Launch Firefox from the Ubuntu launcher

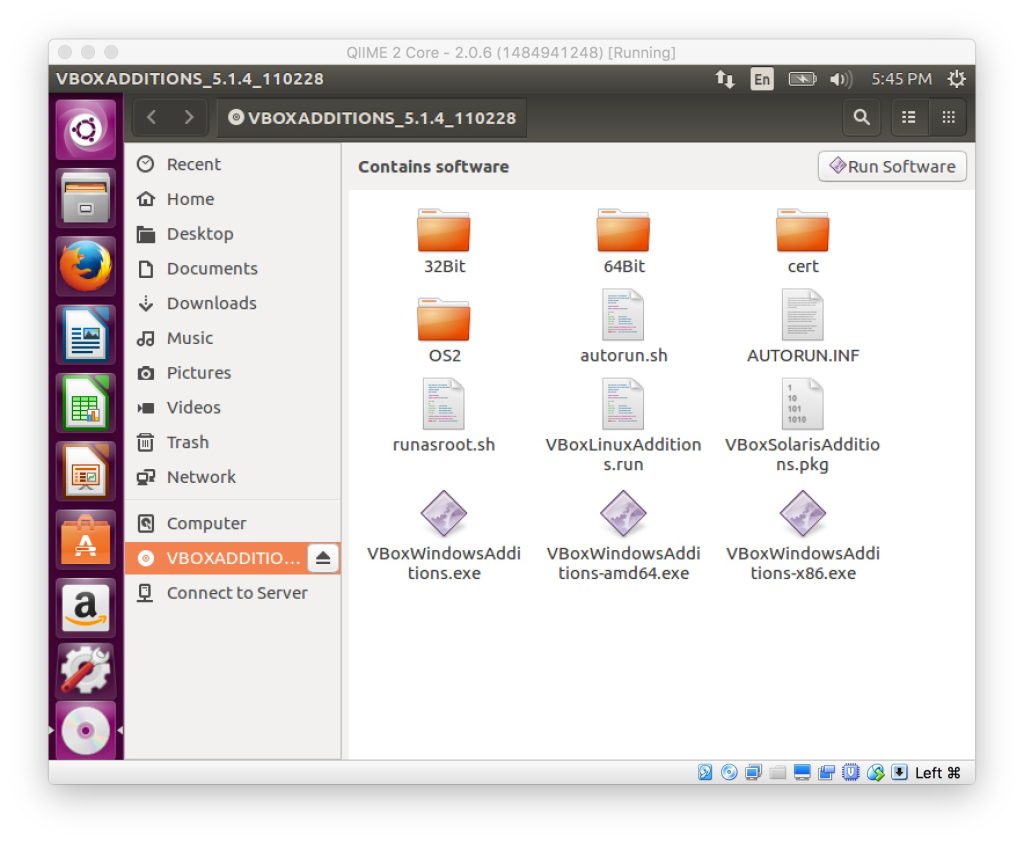coord(85,266)
